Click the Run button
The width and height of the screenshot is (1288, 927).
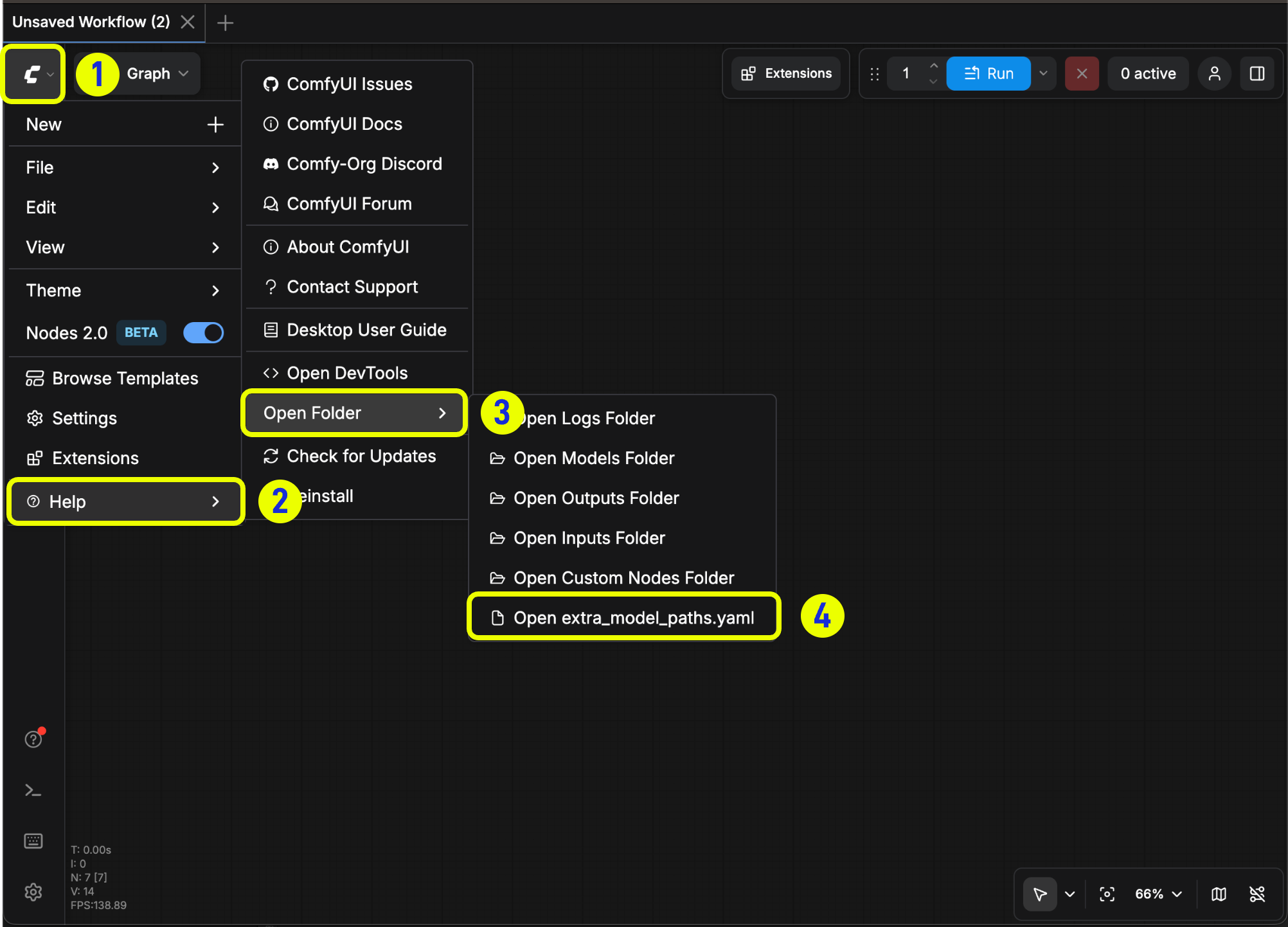pos(989,73)
